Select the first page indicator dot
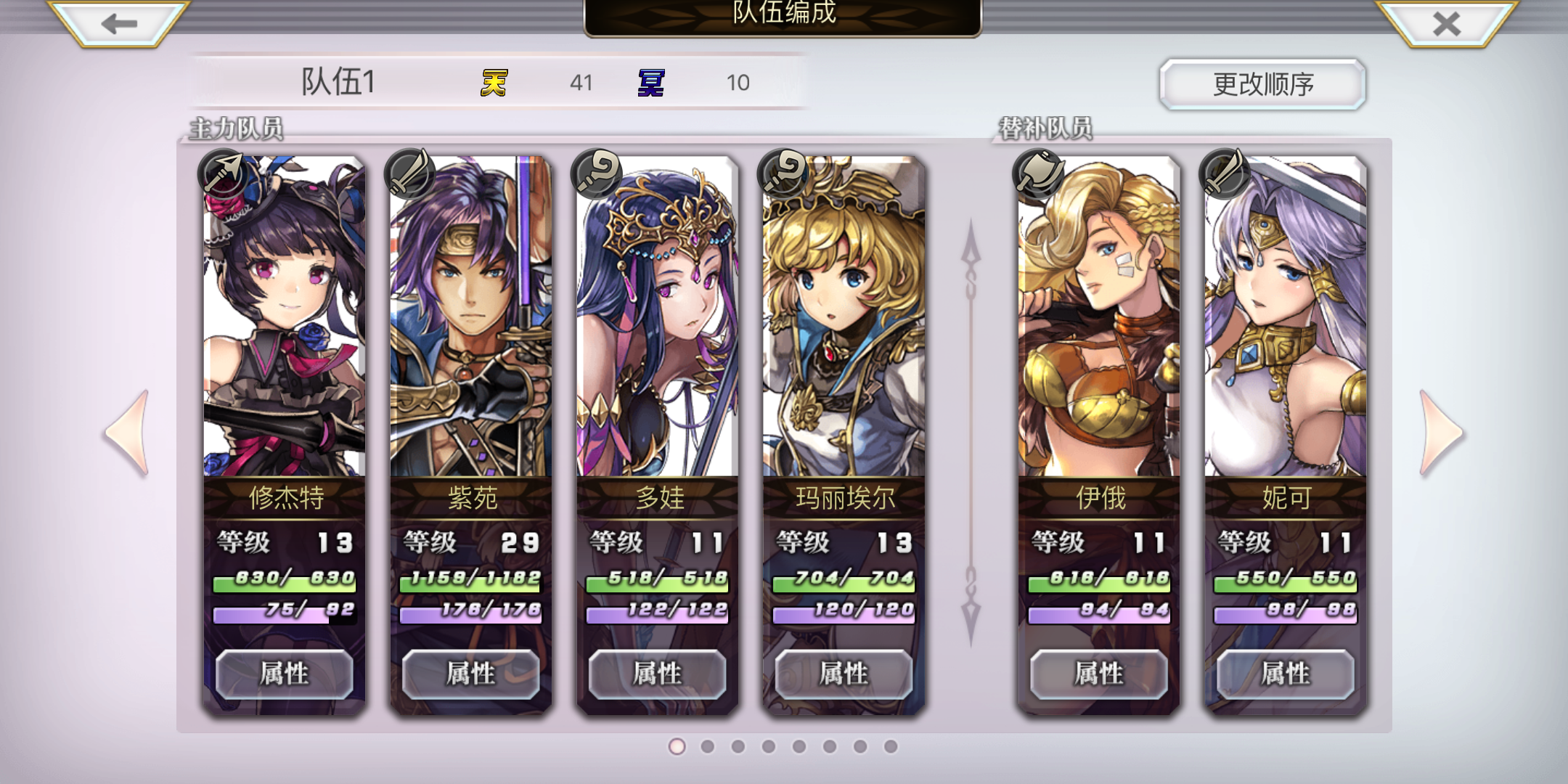This screenshot has height=784, width=1568. (x=677, y=746)
